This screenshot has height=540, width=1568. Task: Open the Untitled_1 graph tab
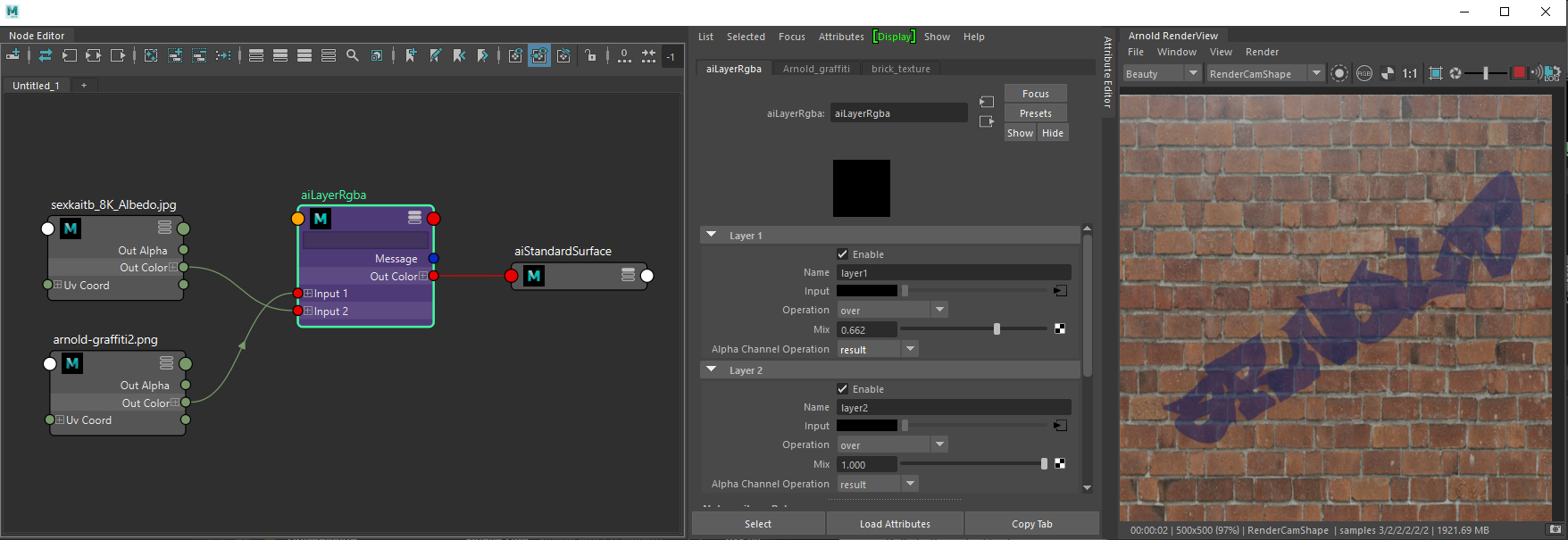click(x=36, y=86)
